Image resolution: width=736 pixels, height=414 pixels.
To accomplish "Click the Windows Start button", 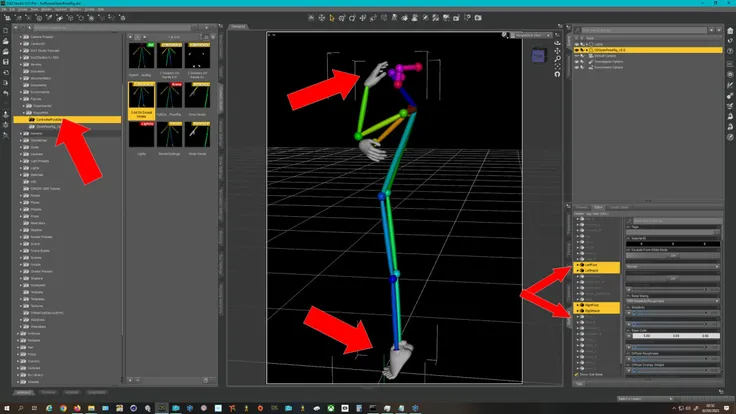I will coord(7,408).
